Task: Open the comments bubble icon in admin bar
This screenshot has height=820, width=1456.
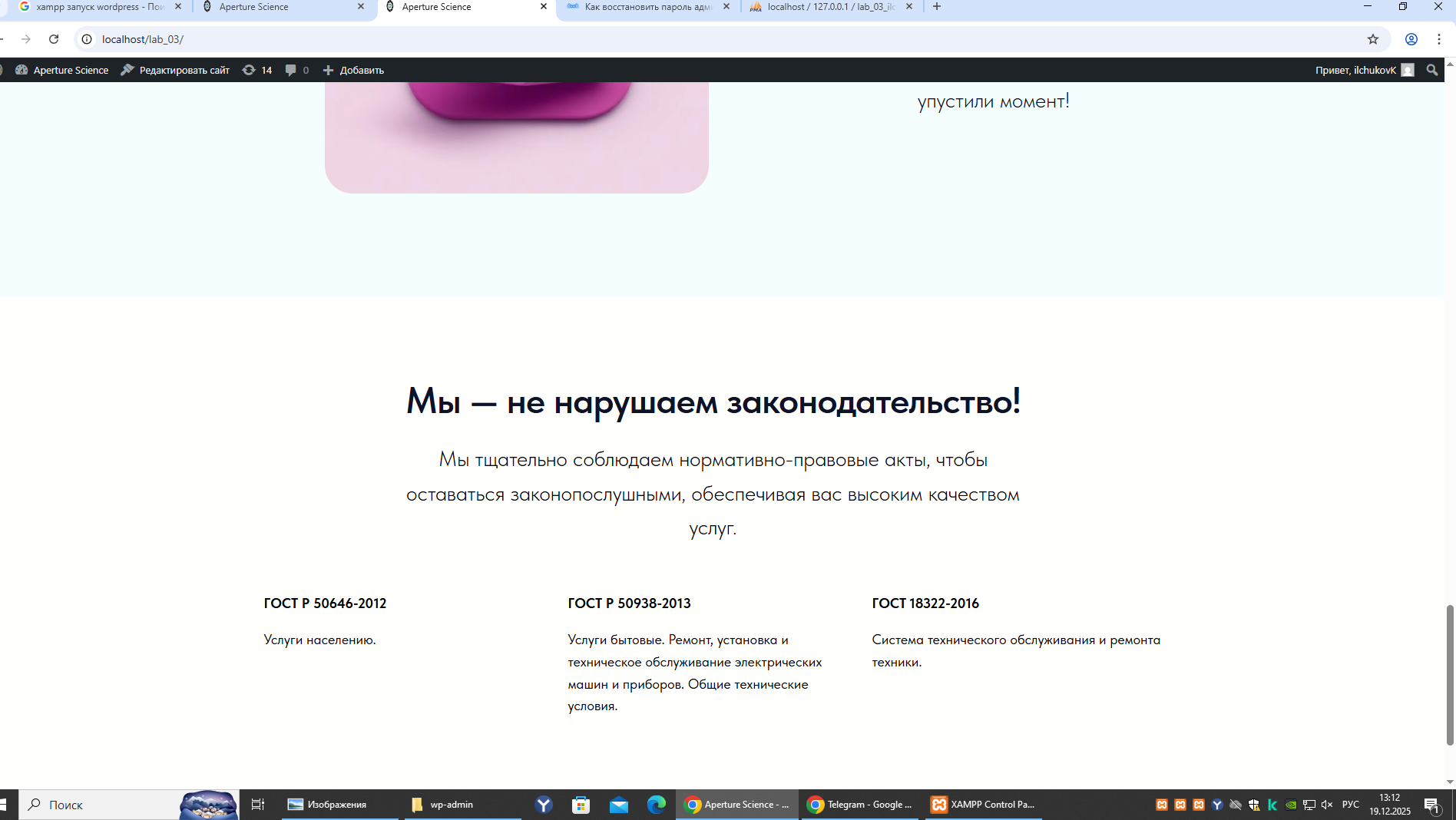Action: click(296, 70)
